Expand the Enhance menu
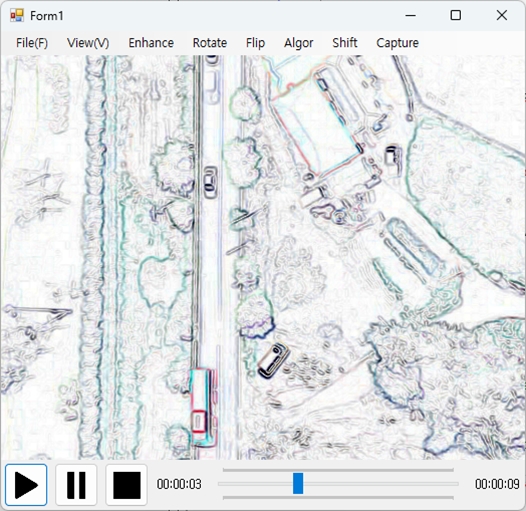The width and height of the screenshot is (526, 511). pos(151,43)
